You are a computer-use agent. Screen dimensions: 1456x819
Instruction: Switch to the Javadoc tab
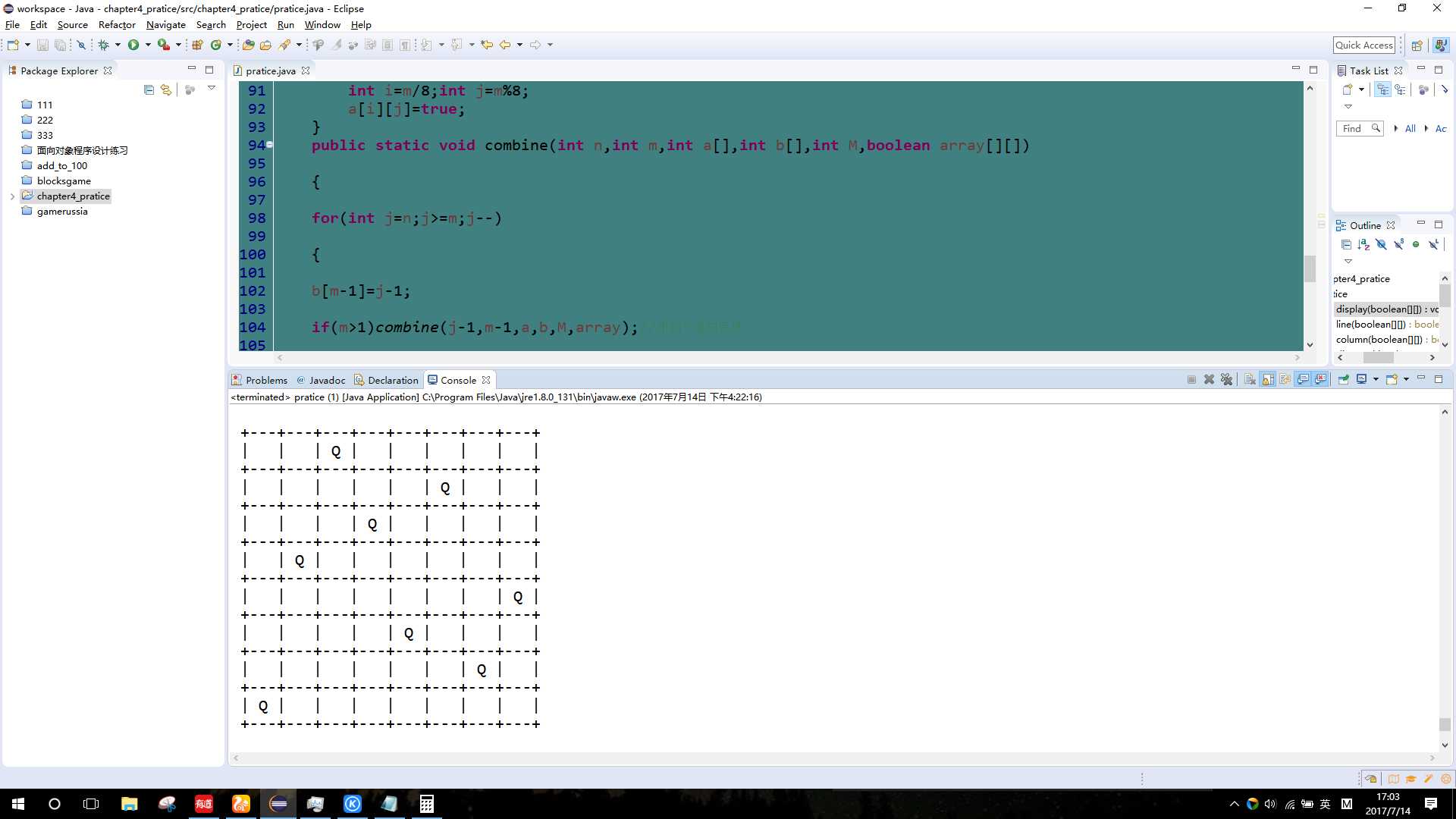coord(321,380)
